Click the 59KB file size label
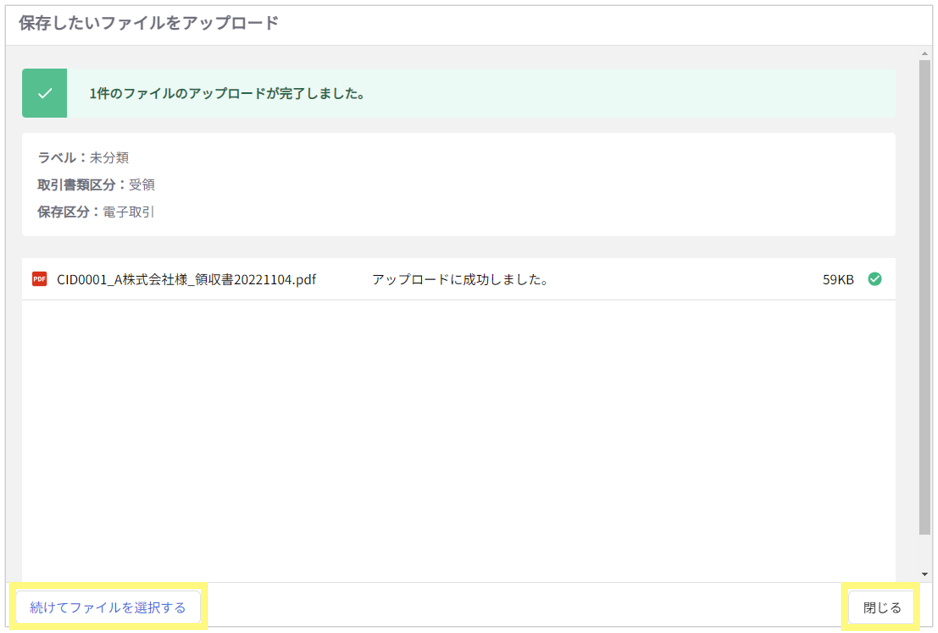 (x=838, y=279)
